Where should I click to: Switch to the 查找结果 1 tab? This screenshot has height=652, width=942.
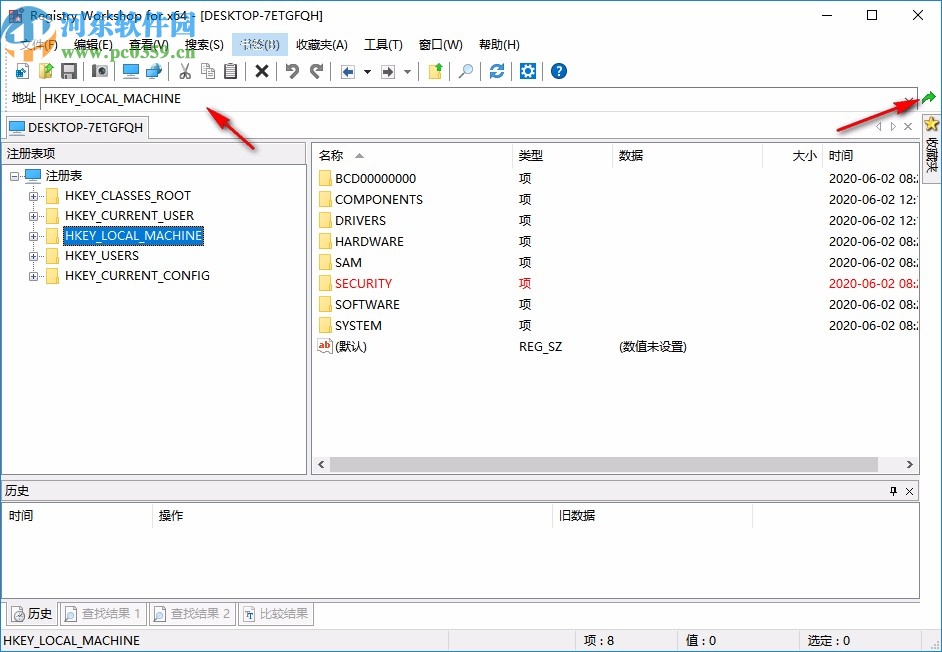coord(103,613)
